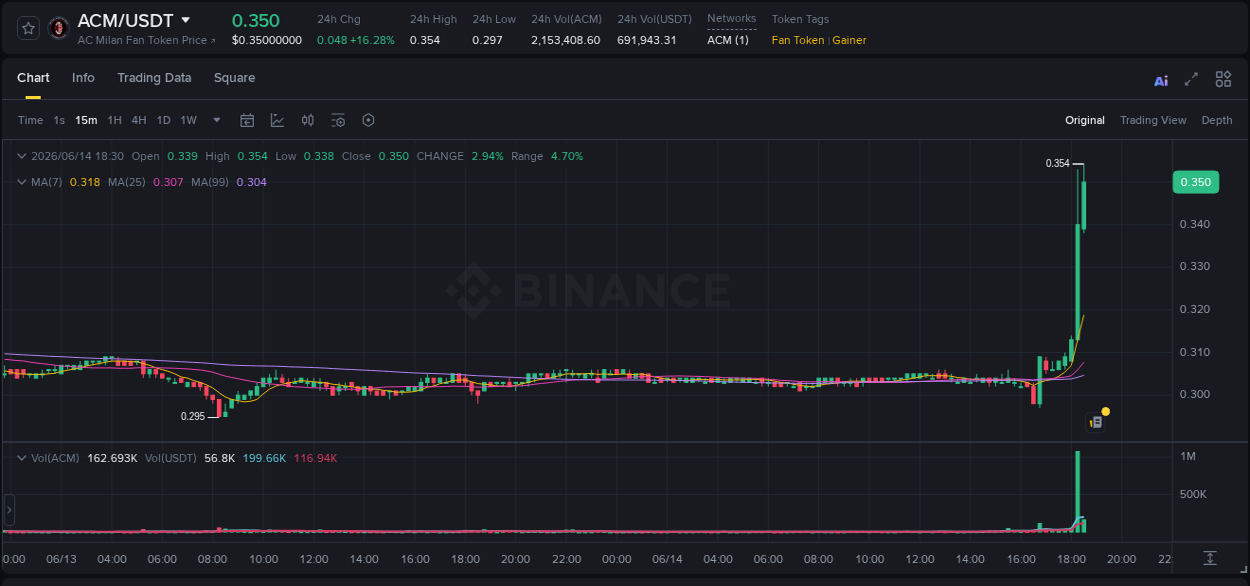The image size is (1250, 586).
Task: Click the 24h Low value 0.297
Action: tap(488, 40)
